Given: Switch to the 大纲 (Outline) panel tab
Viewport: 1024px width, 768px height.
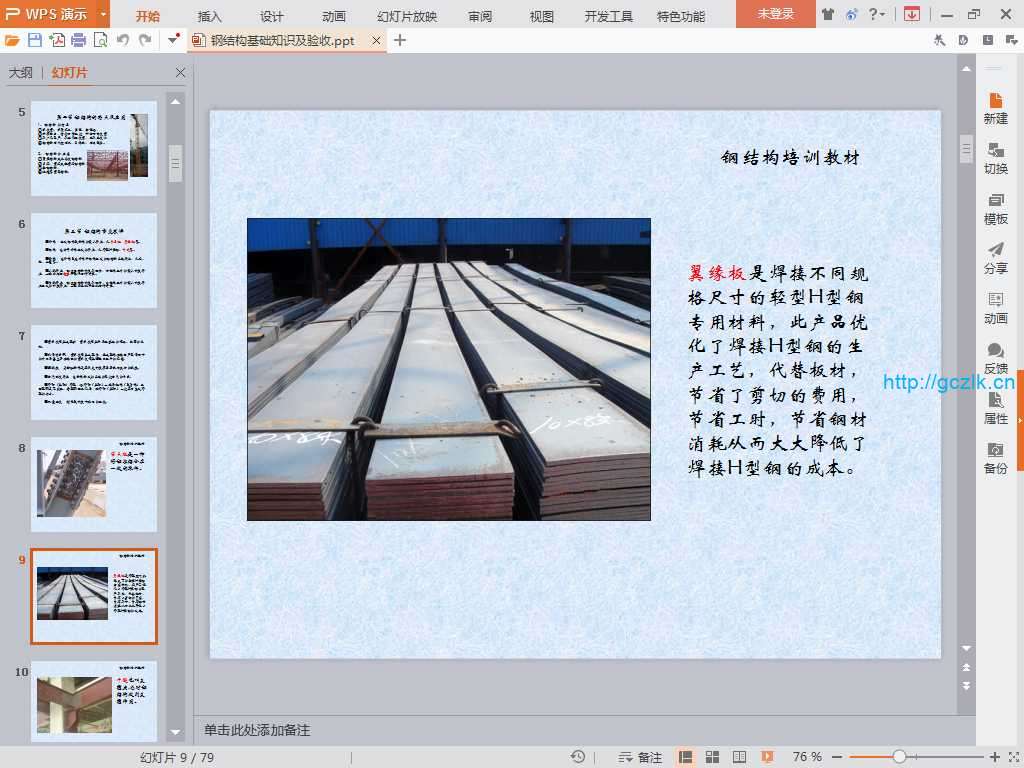Looking at the screenshot, I should click(x=21, y=73).
